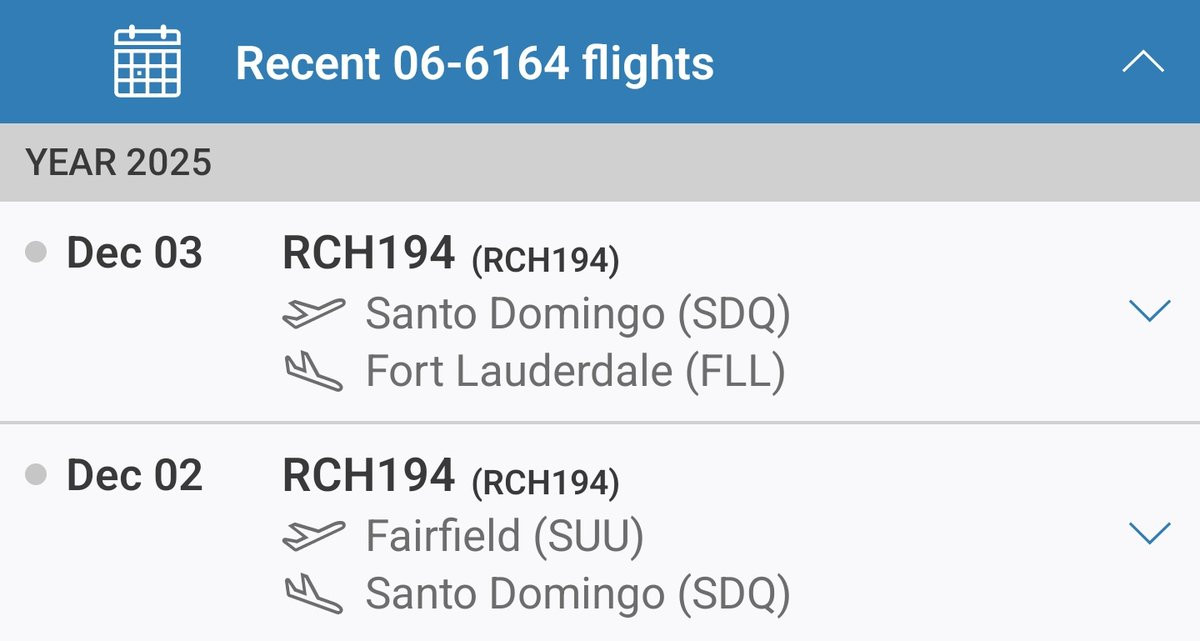Click the Dec 03 arrival plane icon
This screenshot has width=1200, height=641.
pos(313,372)
